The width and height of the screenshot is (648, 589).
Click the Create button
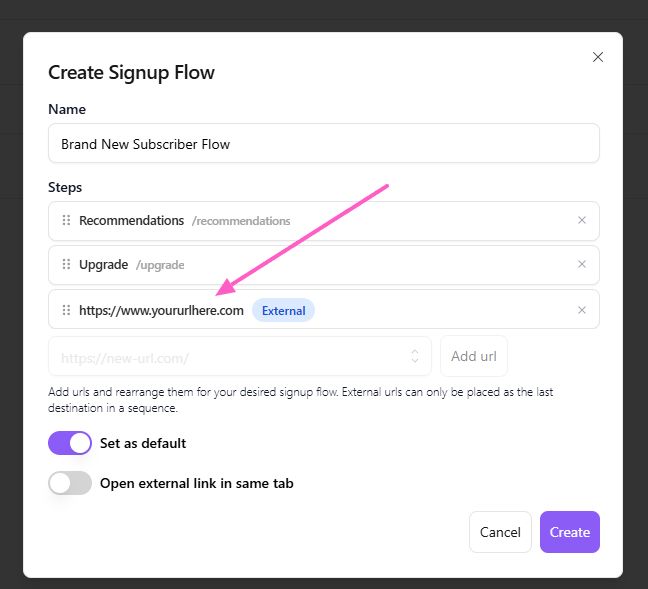[x=569, y=532]
